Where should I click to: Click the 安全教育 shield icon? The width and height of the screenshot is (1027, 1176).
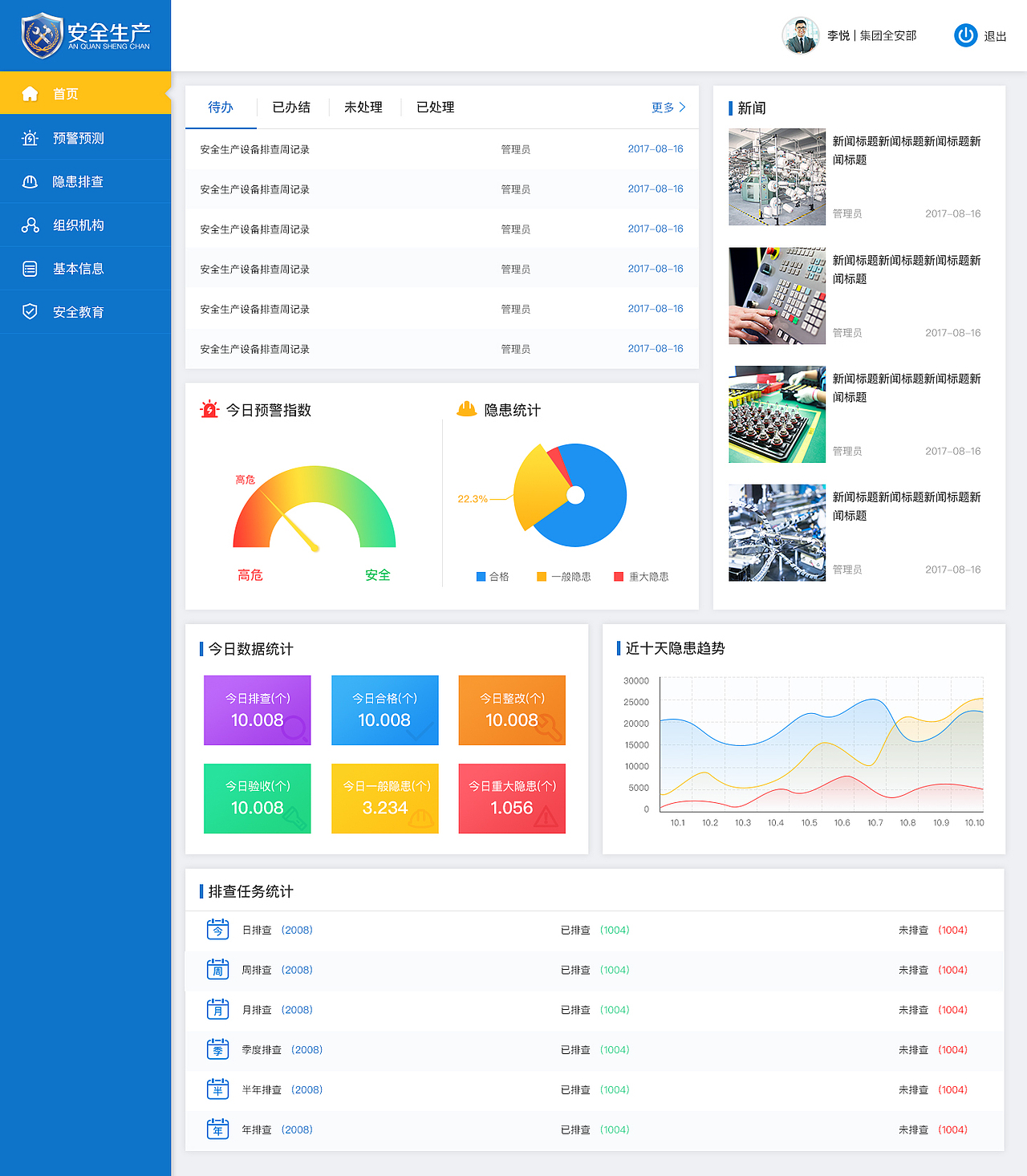coord(30,312)
